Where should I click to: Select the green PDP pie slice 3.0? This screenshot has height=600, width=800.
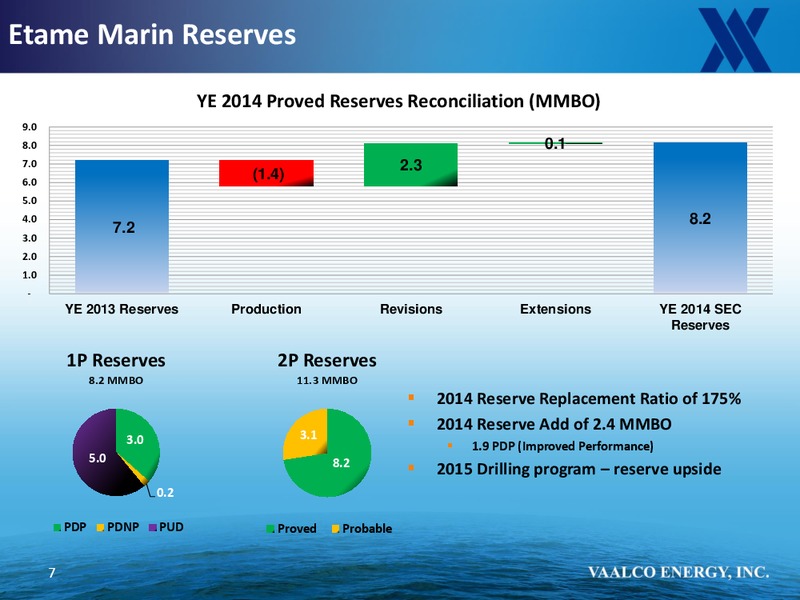(x=138, y=441)
